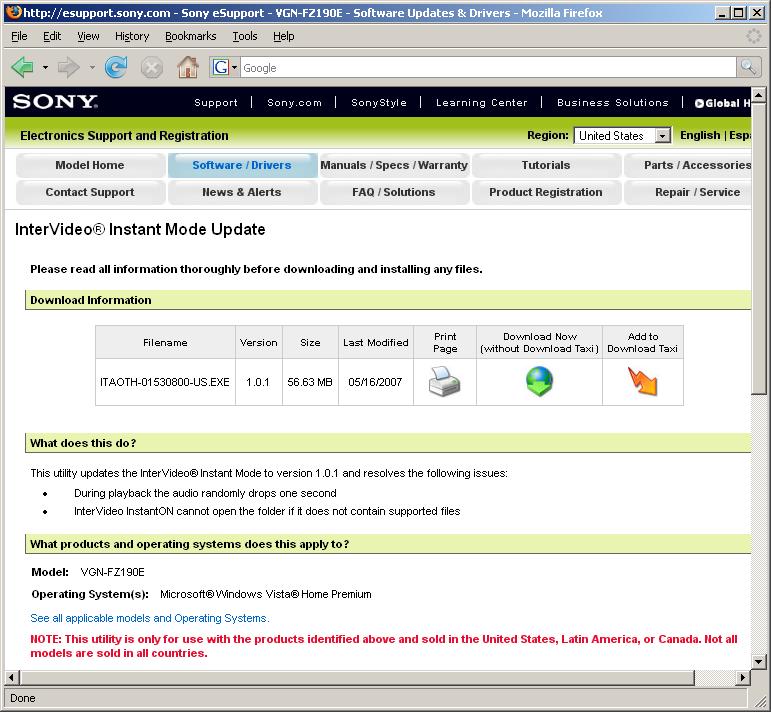Screen dimensions: 771x712
Task: Click the magnifier search button
Action: (748, 67)
